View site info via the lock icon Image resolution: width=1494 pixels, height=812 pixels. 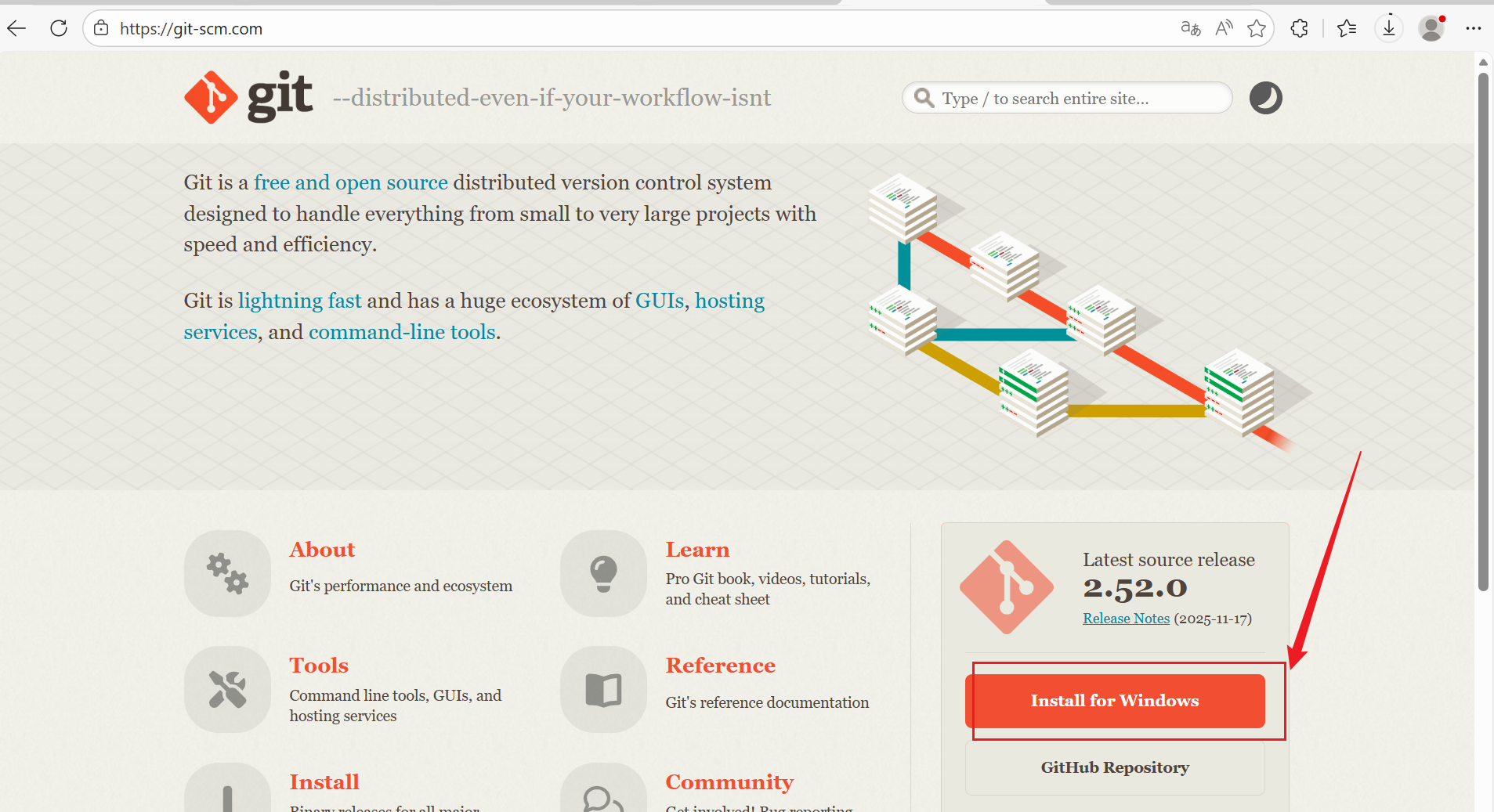pyautogui.click(x=101, y=29)
